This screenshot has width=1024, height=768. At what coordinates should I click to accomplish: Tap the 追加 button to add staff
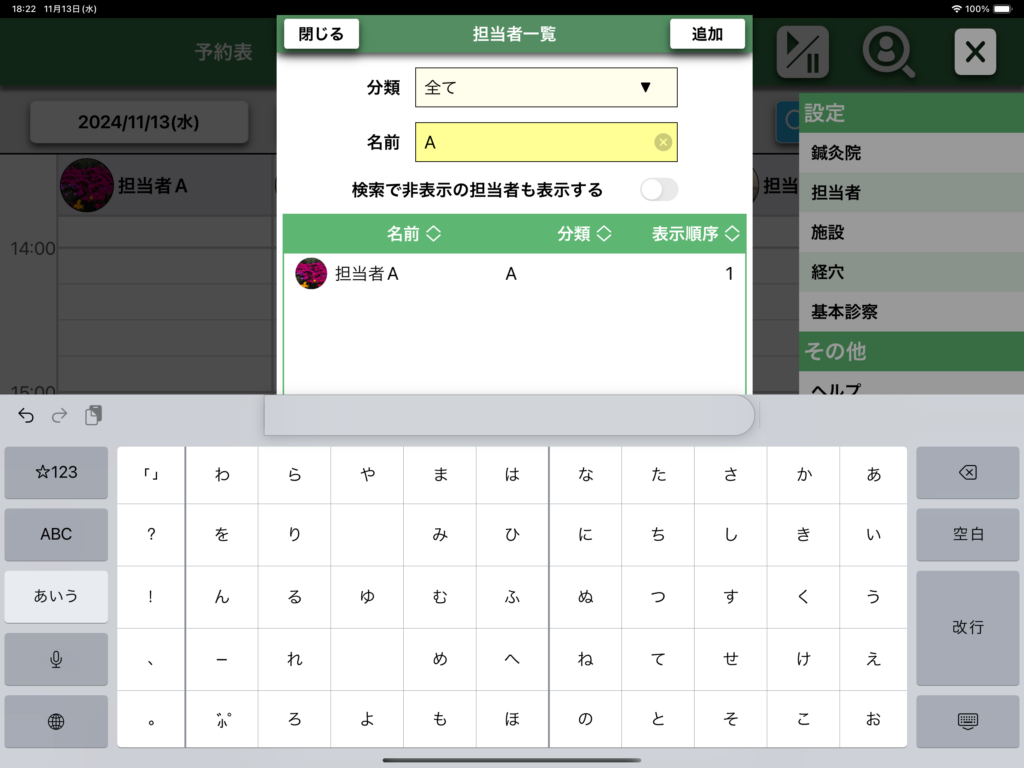point(707,34)
